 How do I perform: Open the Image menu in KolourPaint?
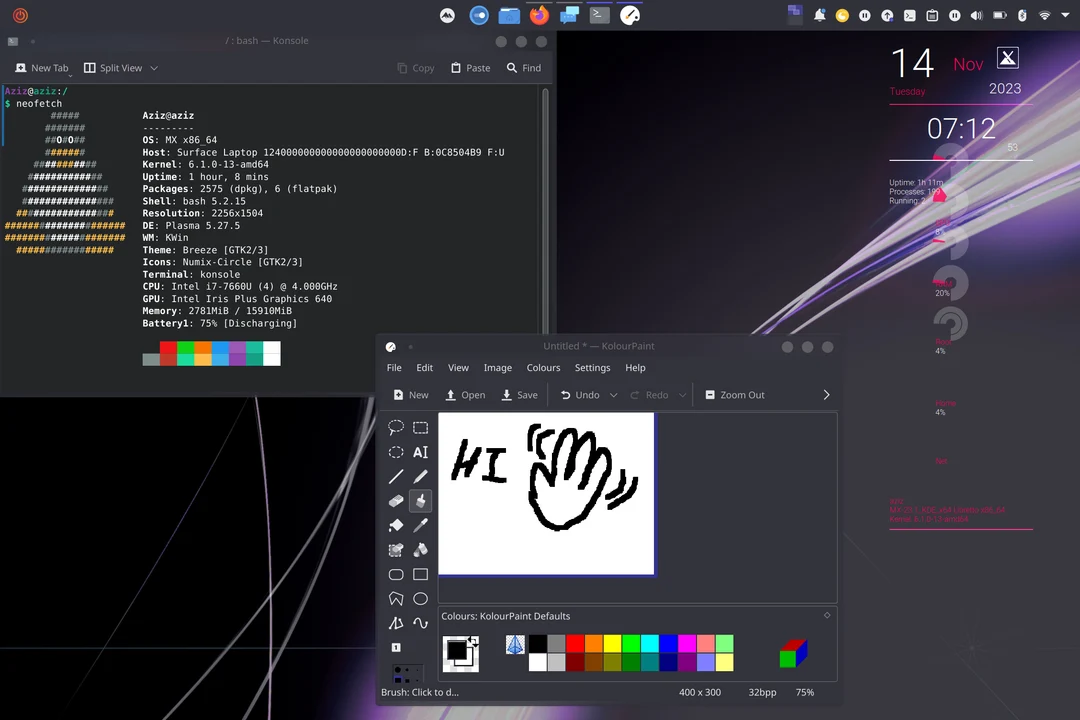497,367
